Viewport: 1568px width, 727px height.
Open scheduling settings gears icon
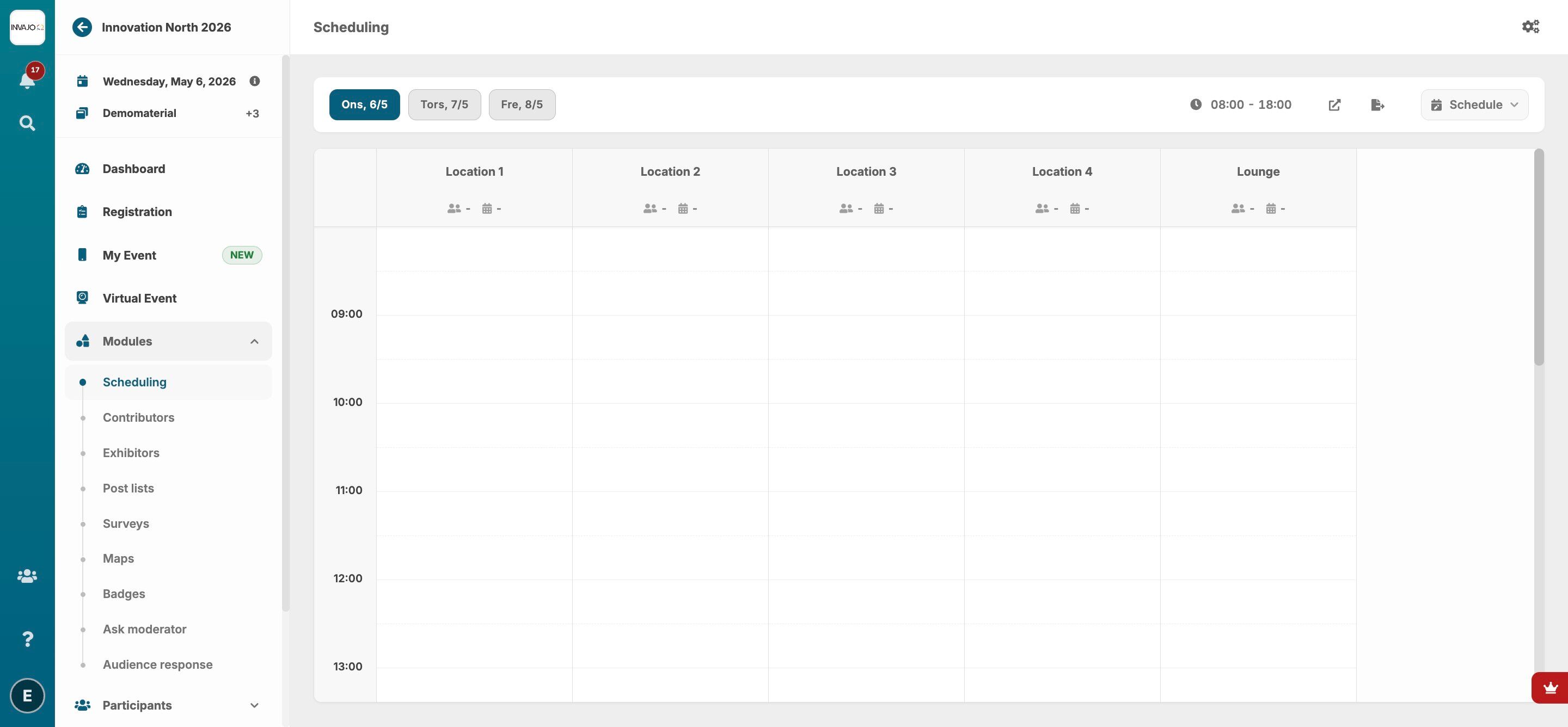click(x=1530, y=27)
